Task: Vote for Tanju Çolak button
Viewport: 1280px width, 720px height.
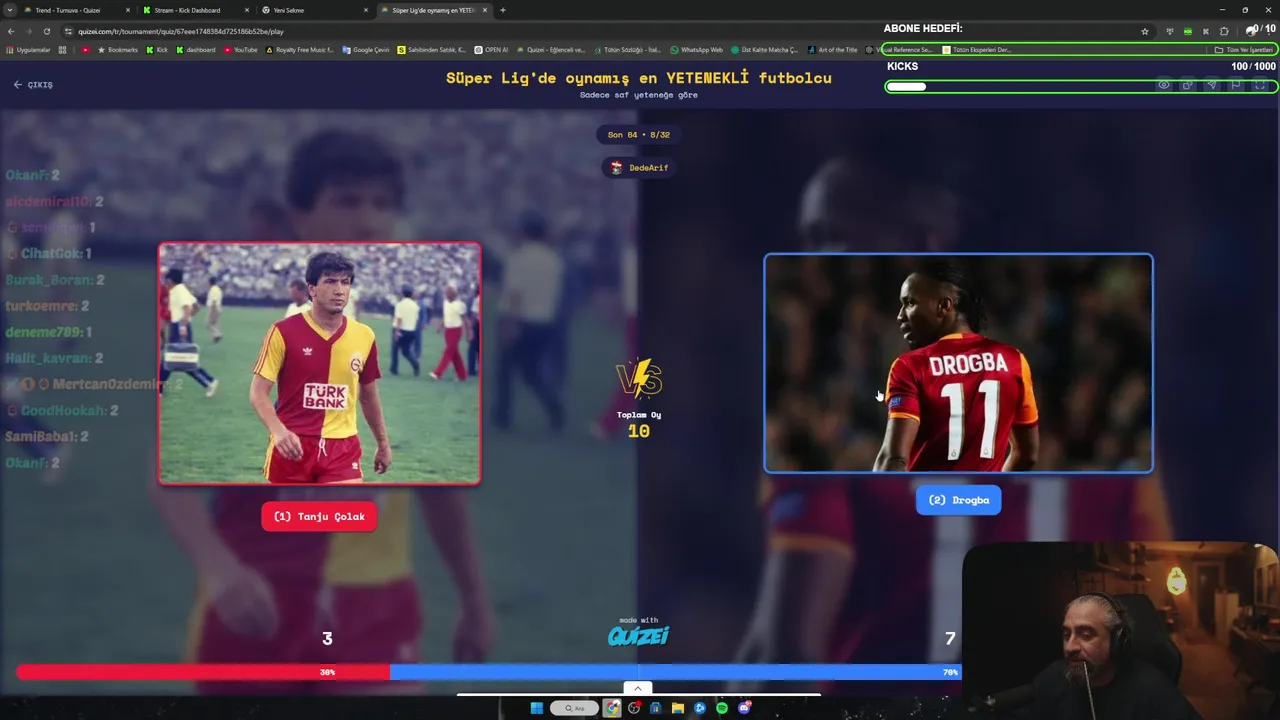Action: (x=319, y=516)
